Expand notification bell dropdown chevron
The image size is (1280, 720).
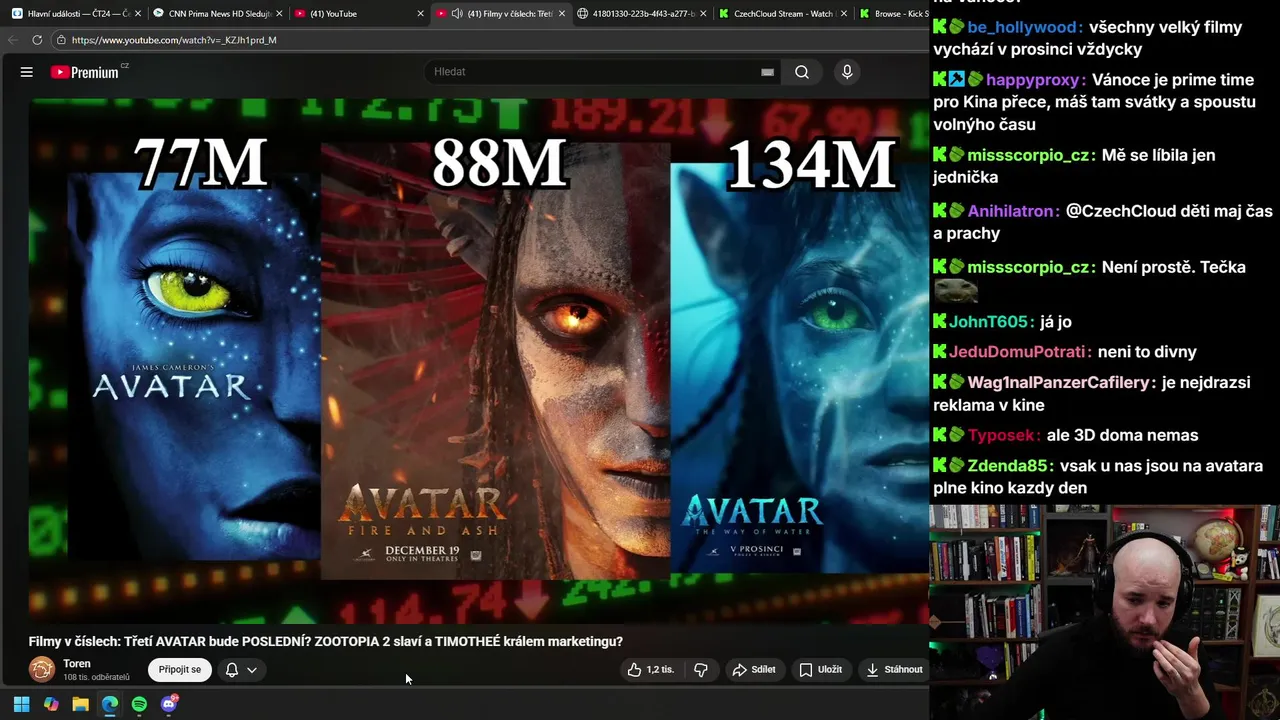[x=252, y=670]
